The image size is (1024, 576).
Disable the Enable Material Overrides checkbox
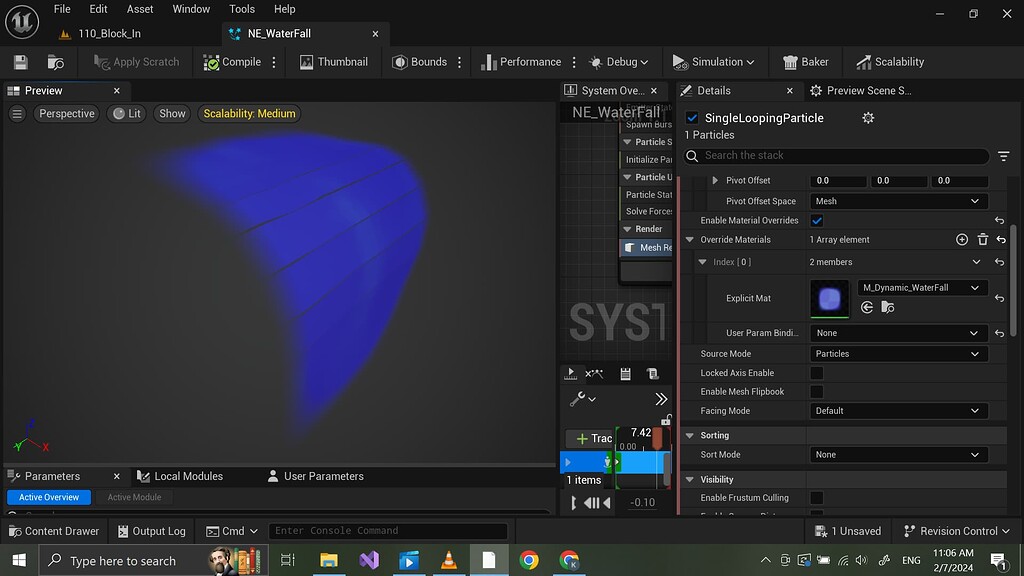815,220
